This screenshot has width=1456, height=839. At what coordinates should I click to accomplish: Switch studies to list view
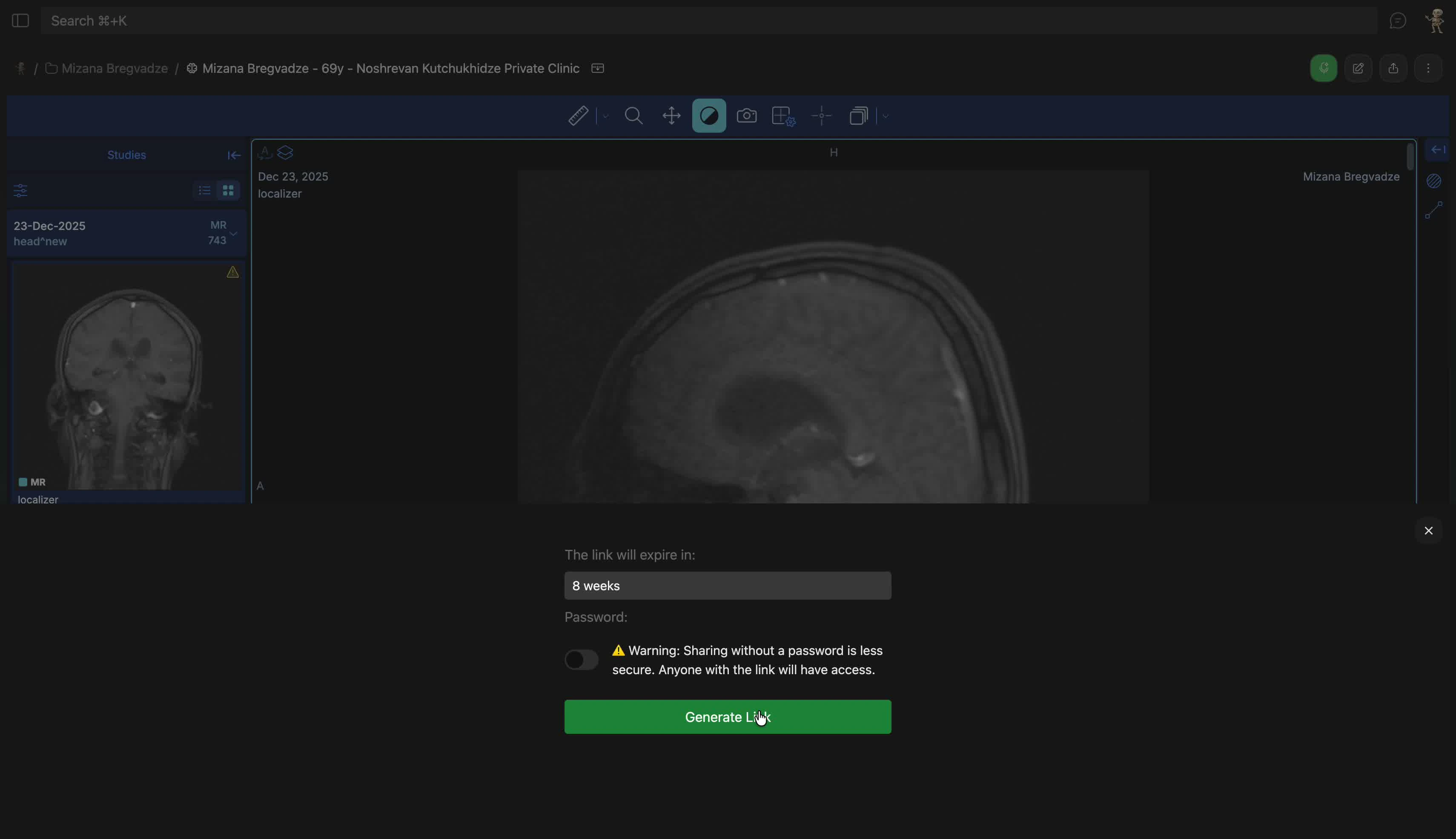[x=204, y=190]
